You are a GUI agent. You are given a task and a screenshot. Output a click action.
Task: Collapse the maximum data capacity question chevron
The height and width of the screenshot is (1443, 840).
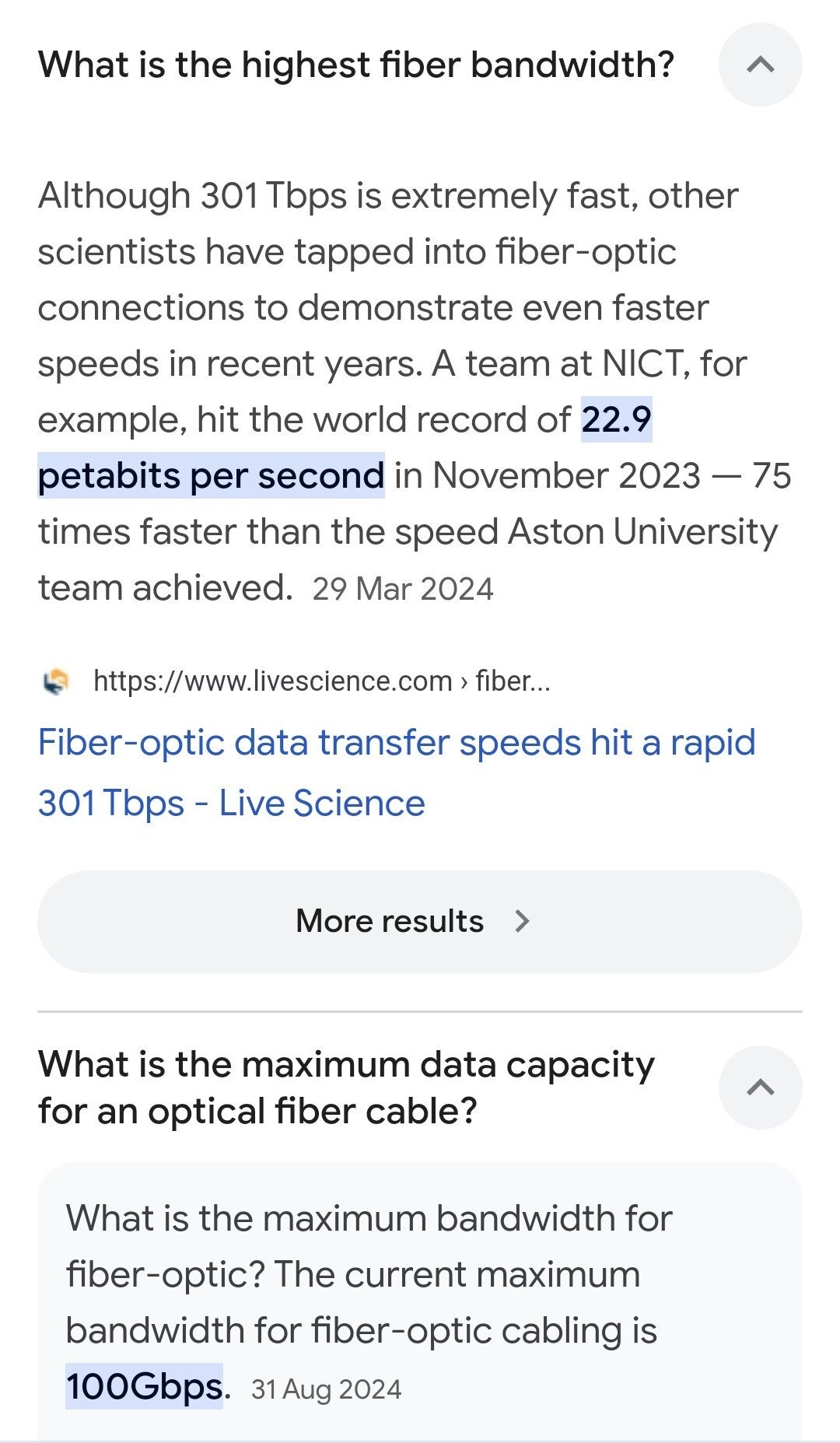[760, 1087]
